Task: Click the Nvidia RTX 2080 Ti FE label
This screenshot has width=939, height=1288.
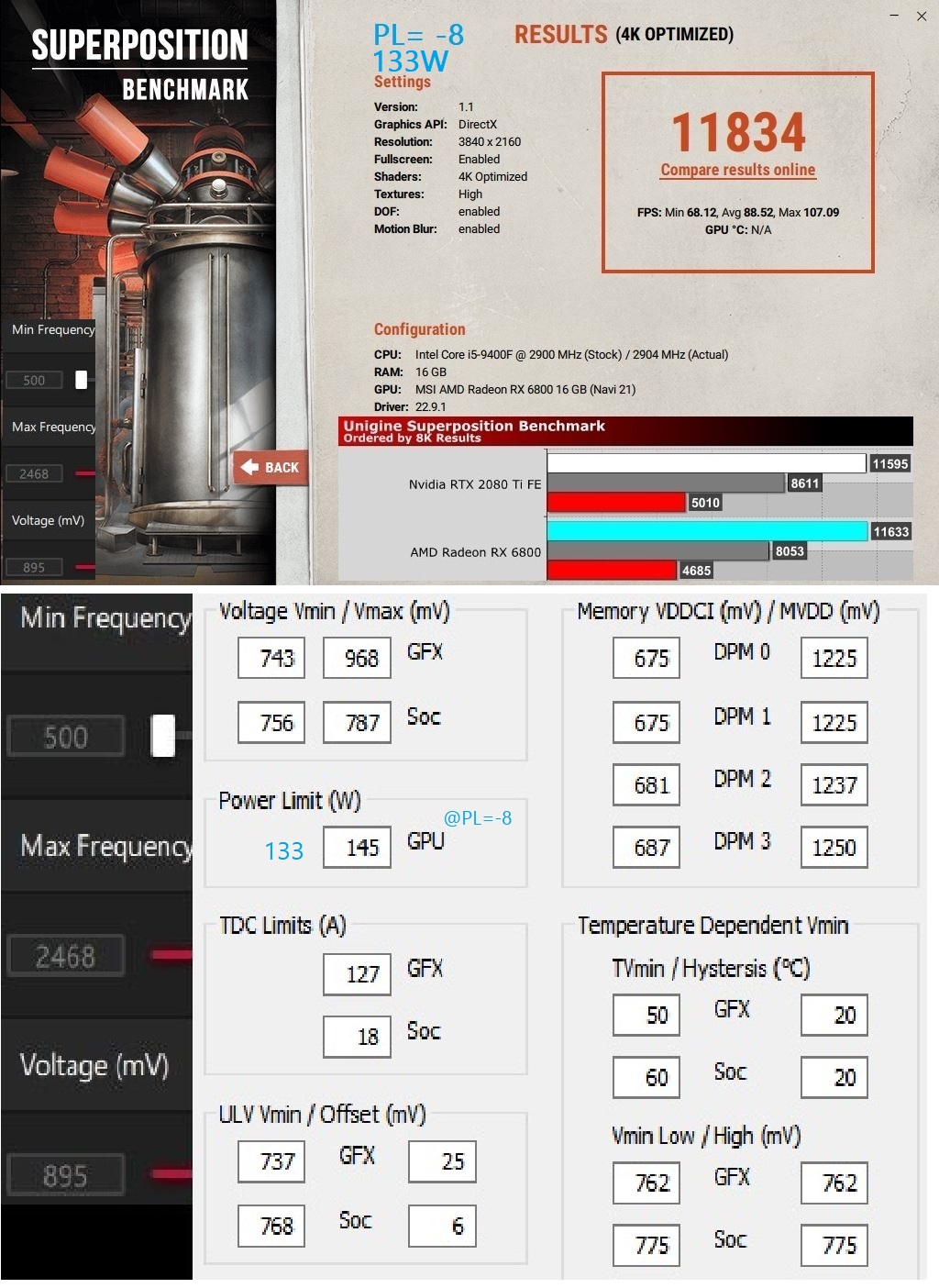Action: tap(475, 484)
